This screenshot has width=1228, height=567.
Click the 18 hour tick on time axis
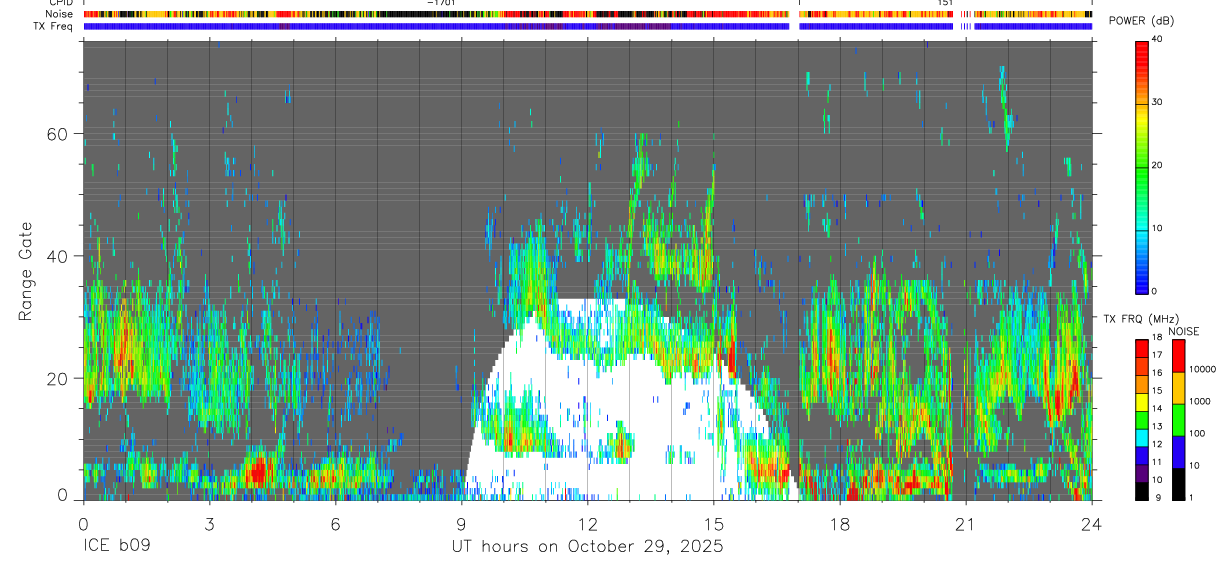point(839,524)
